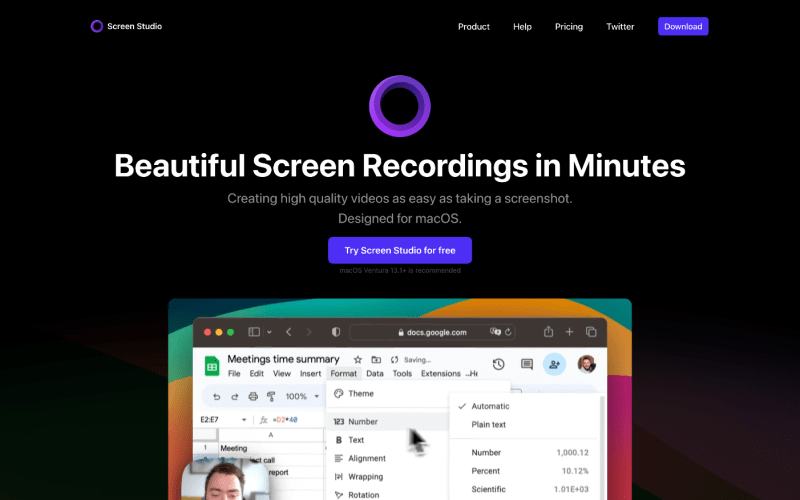Click Try Screen Studio for free
This screenshot has width=800, height=500.
tap(399, 250)
